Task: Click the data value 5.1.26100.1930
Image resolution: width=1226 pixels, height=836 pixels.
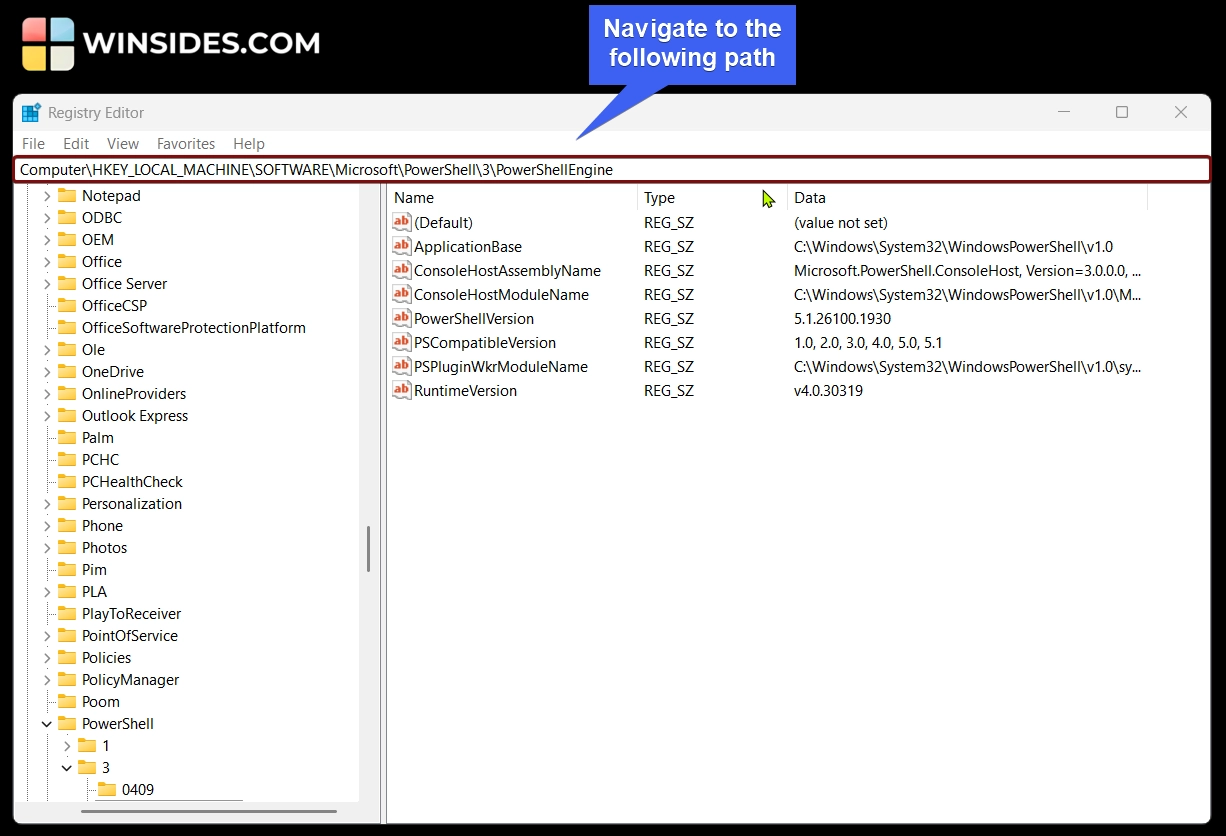Action: point(842,318)
